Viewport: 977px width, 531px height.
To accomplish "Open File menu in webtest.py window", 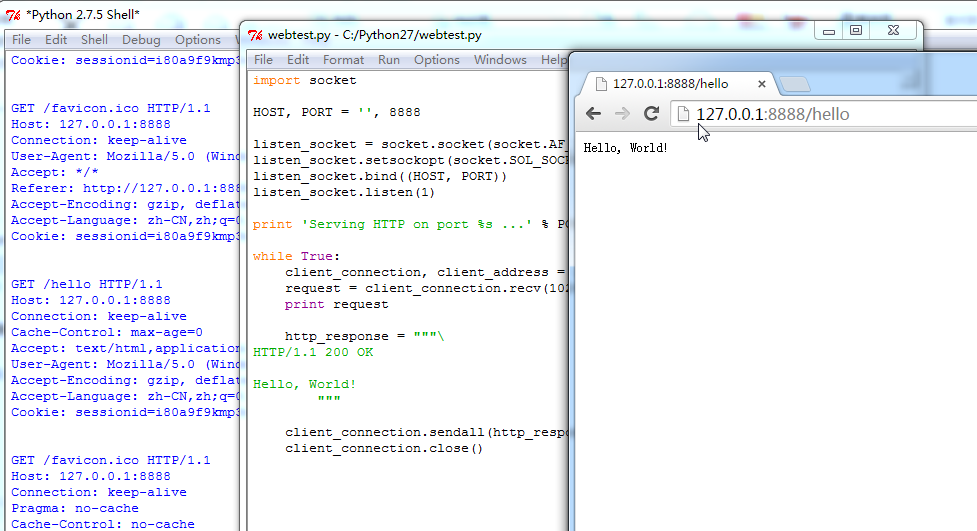I will 263,59.
